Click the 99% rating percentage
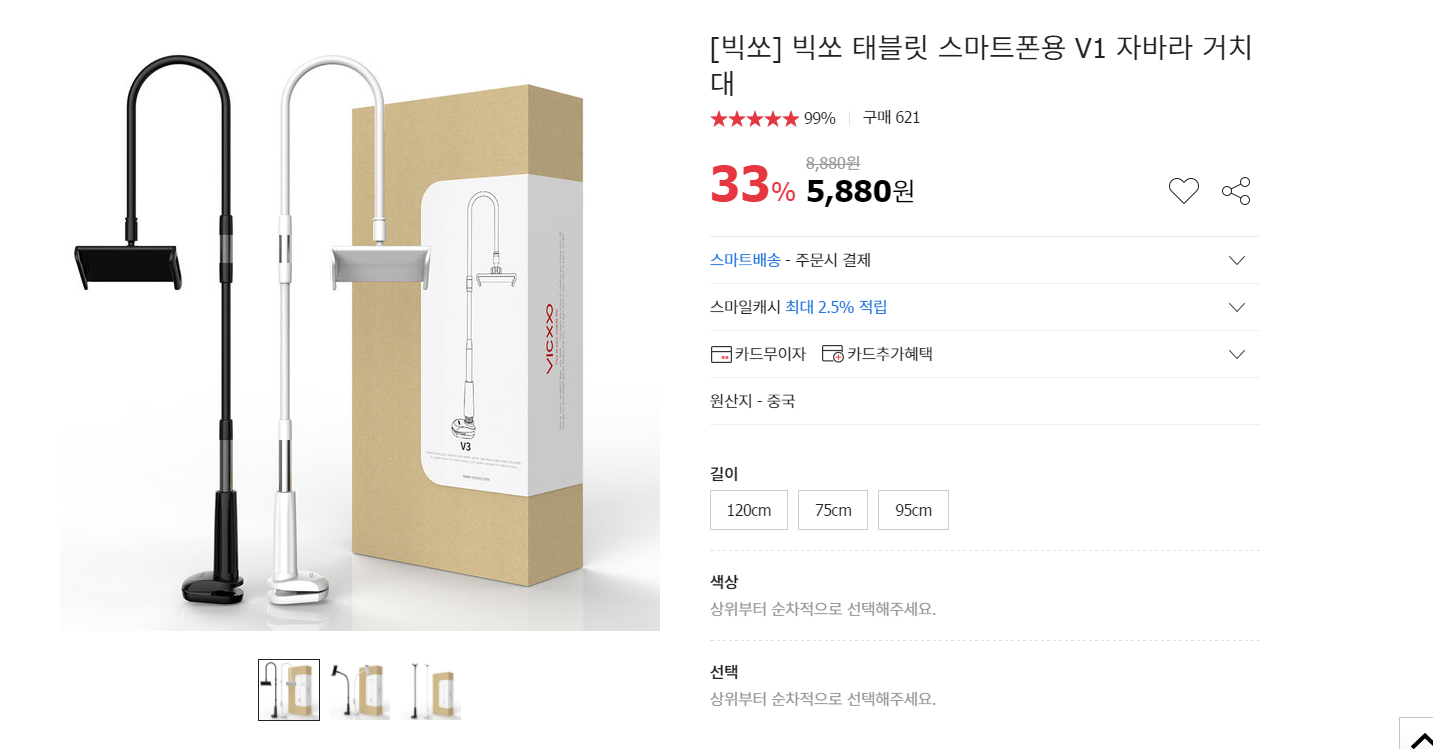 coord(819,118)
